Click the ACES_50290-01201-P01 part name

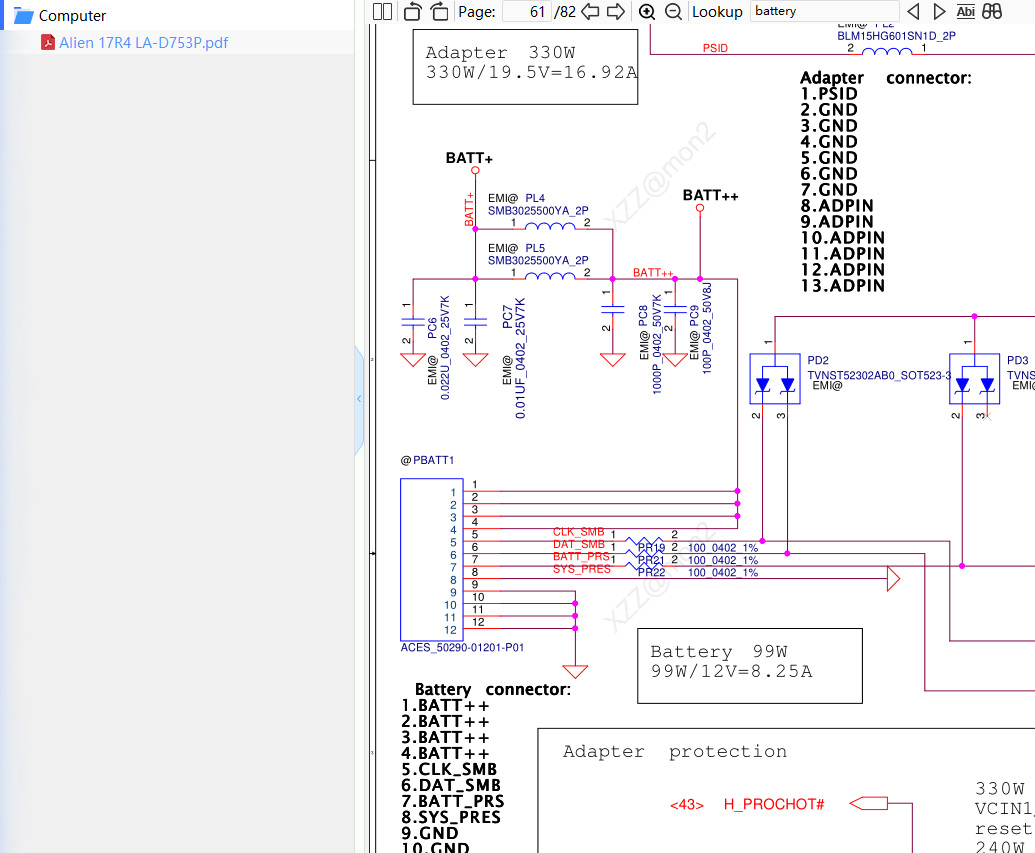point(462,648)
